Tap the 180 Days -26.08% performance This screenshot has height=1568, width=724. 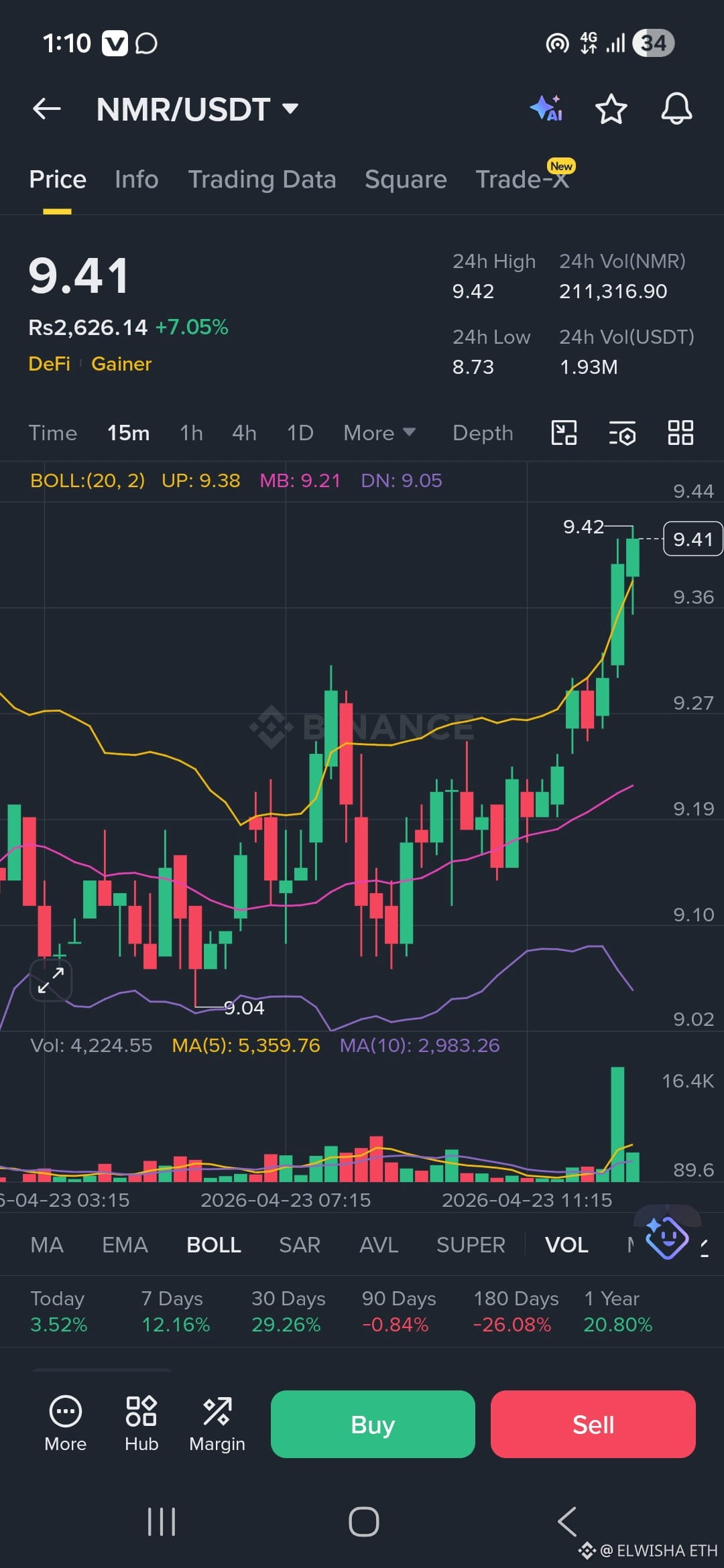(x=516, y=1311)
